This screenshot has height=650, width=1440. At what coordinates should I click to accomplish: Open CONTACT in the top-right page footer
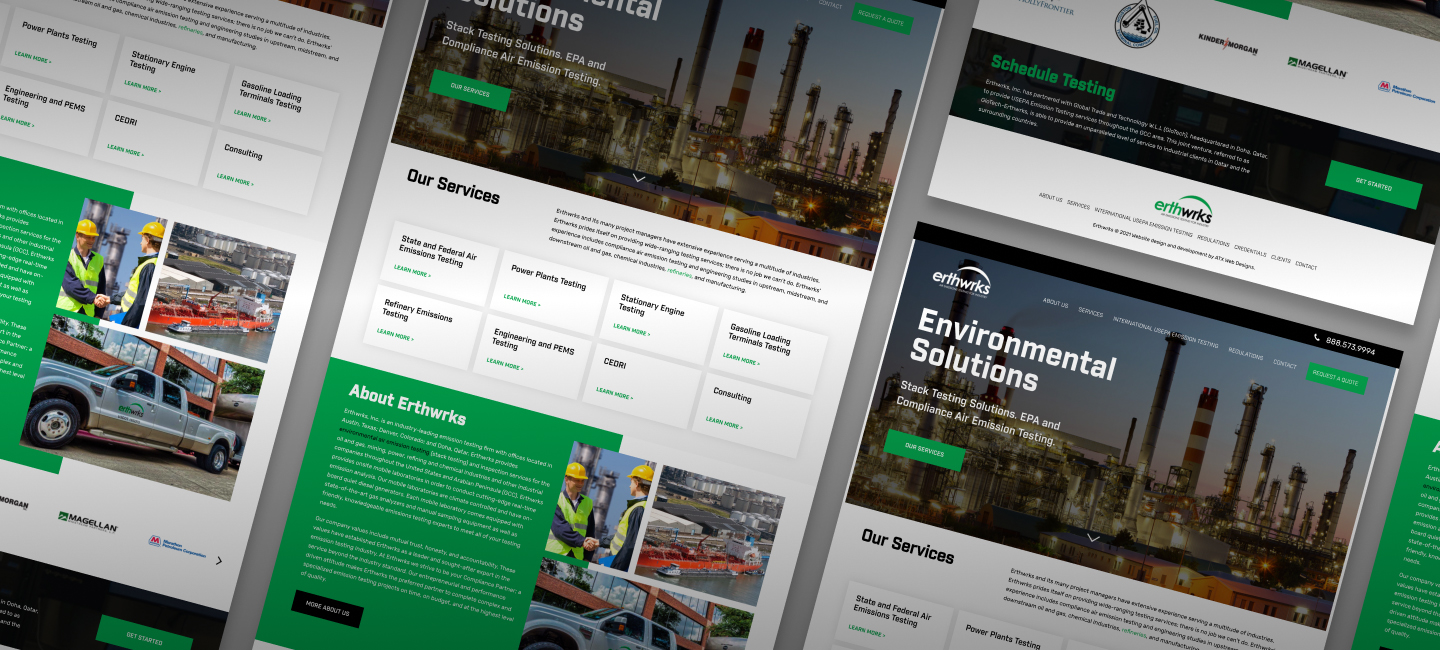pyautogui.click(x=1306, y=266)
